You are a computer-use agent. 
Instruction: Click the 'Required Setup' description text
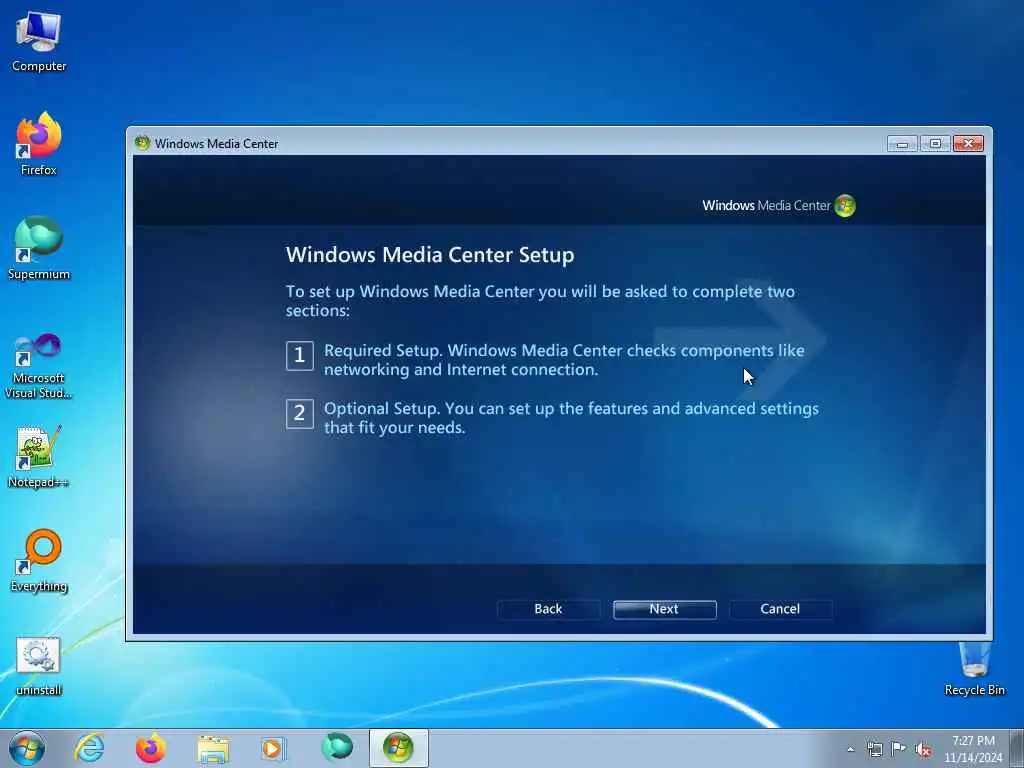[564, 360]
